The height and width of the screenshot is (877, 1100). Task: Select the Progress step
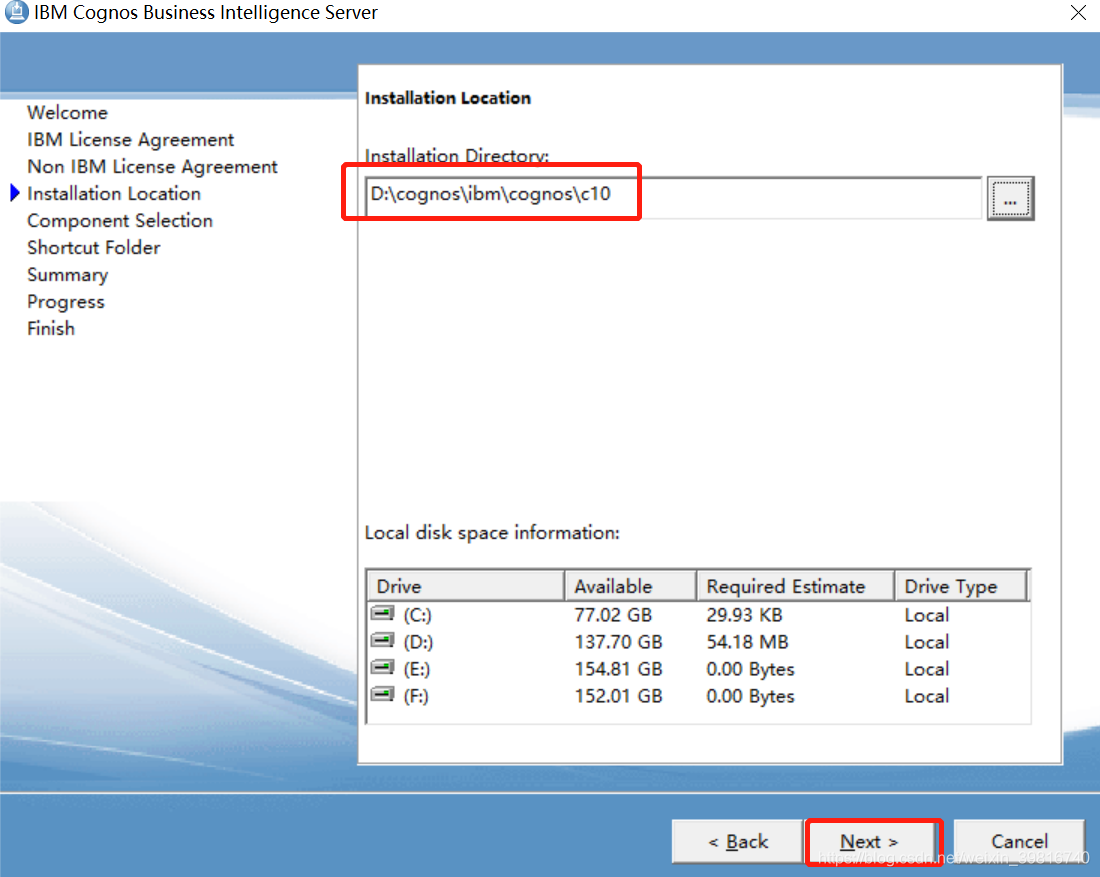tap(66, 302)
